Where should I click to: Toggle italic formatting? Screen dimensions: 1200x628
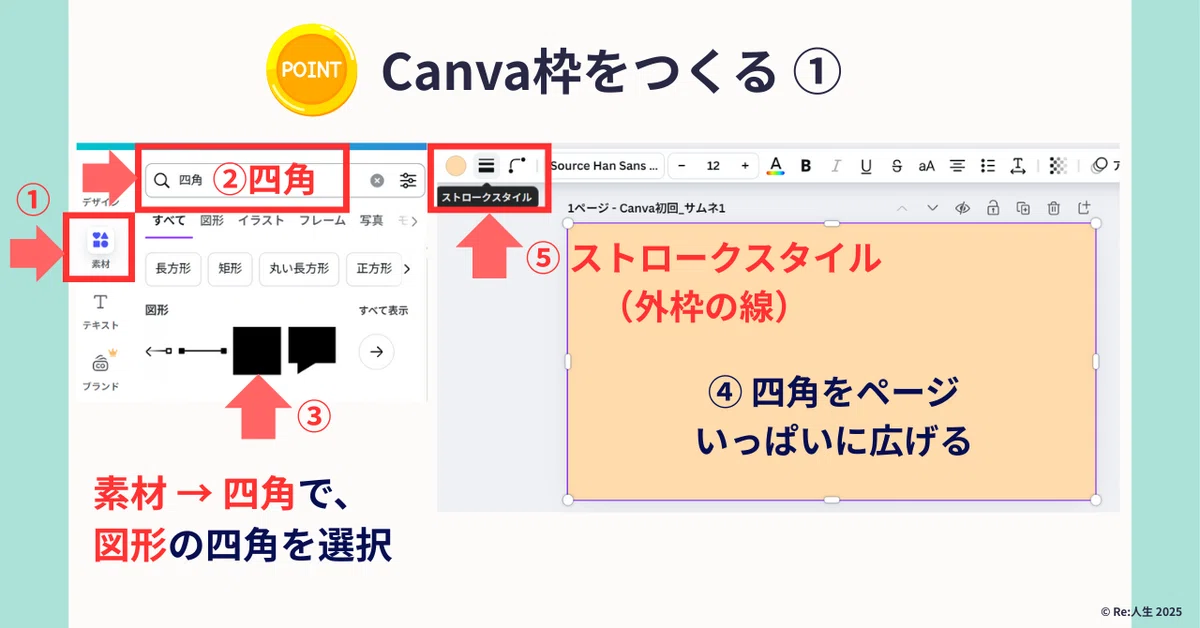coord(835,166)
